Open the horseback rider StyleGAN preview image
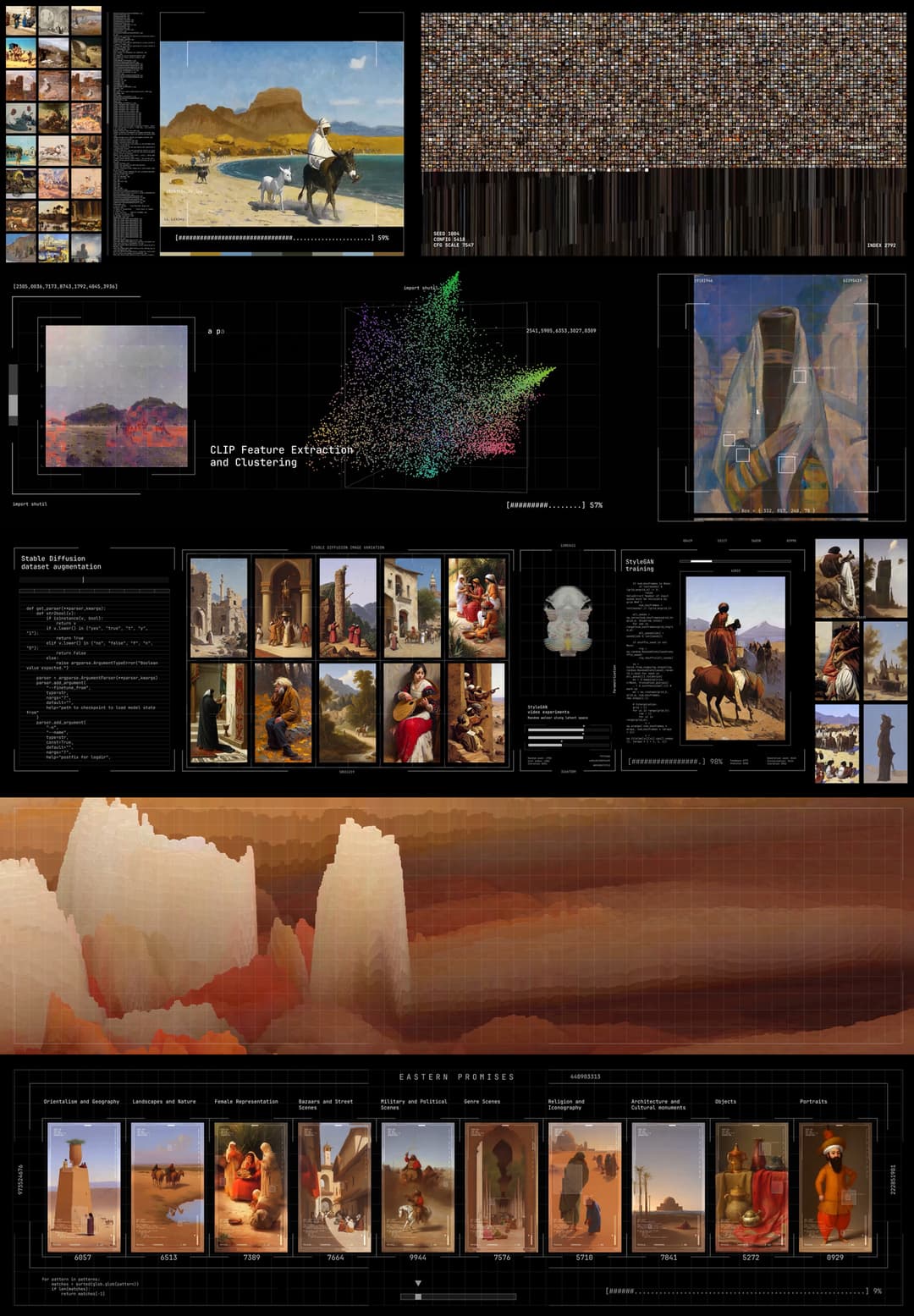The width and height of the screenshot is (914, 1316). (735, 659)
